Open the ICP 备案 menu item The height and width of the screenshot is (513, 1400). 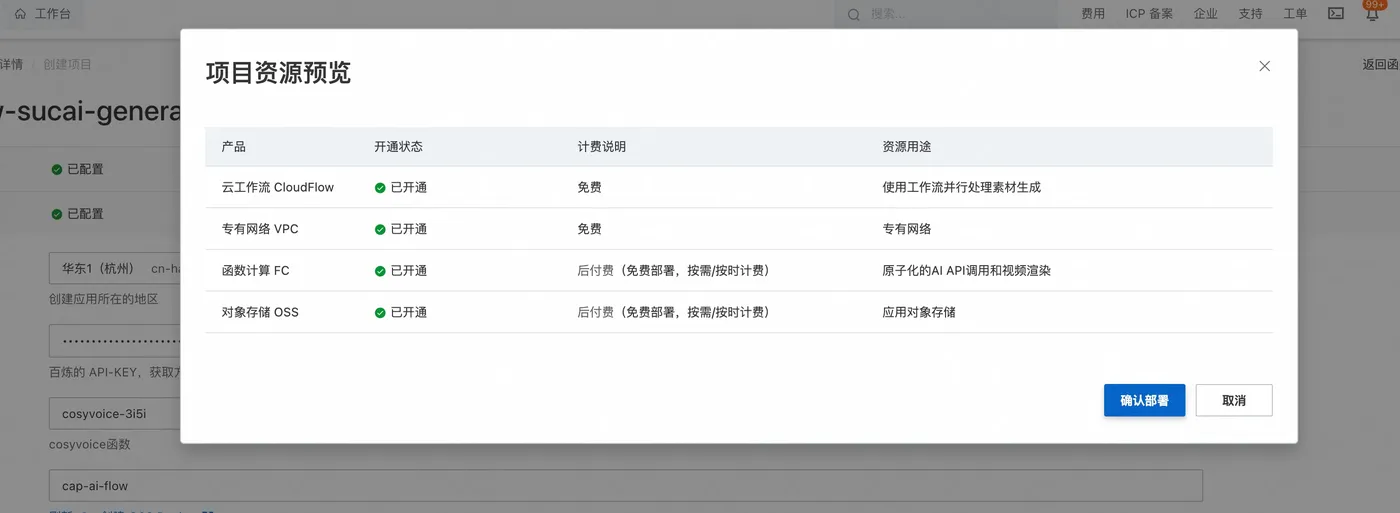(x=1149, y=14)
